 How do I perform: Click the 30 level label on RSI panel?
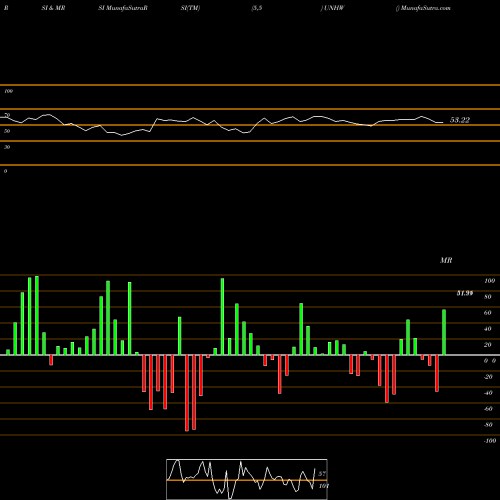click(7, 147)
